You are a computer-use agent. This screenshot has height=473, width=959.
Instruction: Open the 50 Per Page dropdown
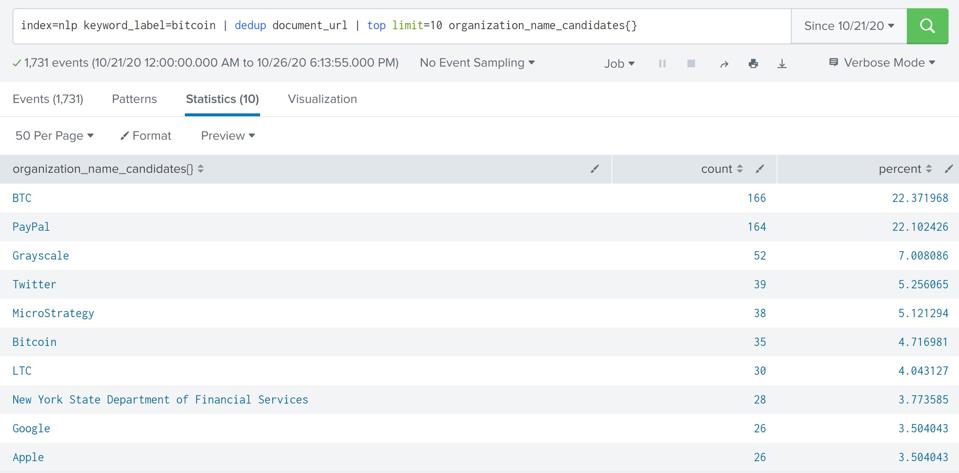pyautogui.click(x=54, y=135)
